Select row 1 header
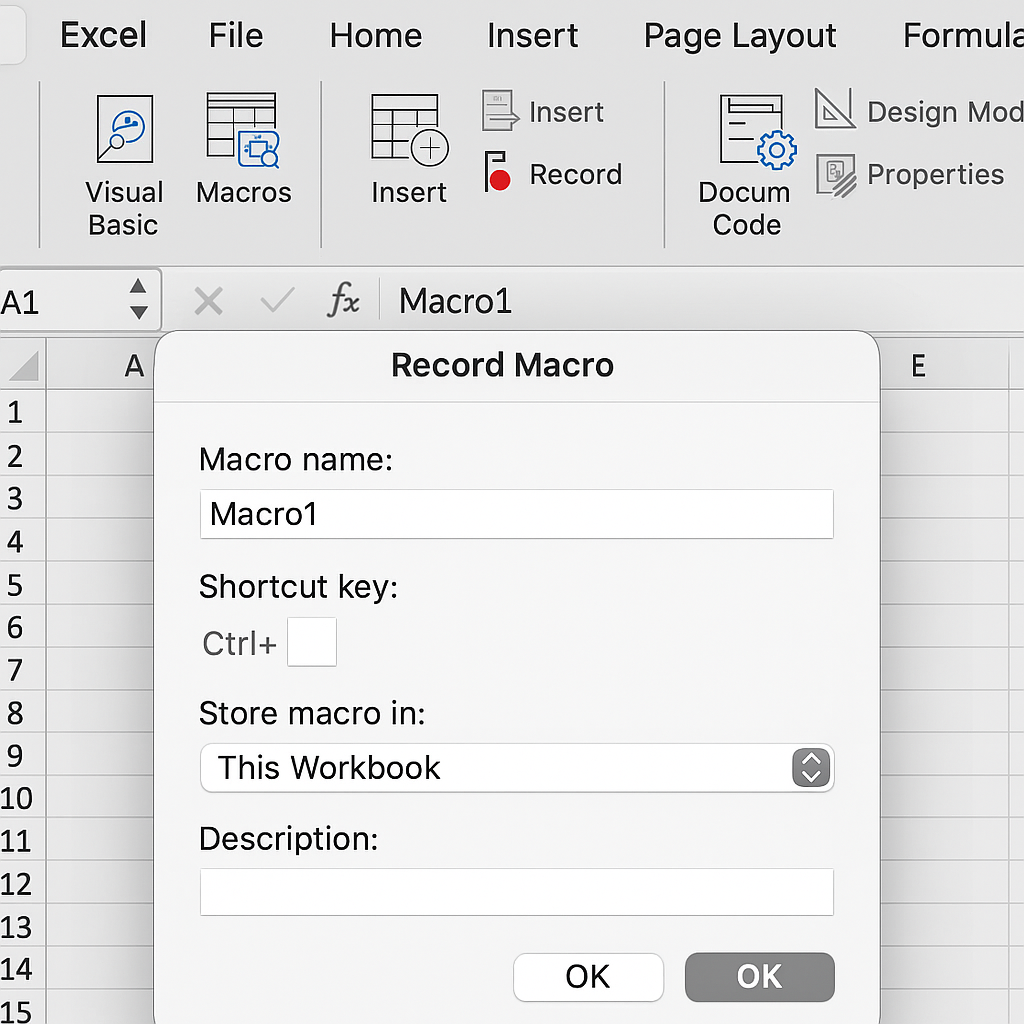1024x1024 pixels. [x=22, y=411]
